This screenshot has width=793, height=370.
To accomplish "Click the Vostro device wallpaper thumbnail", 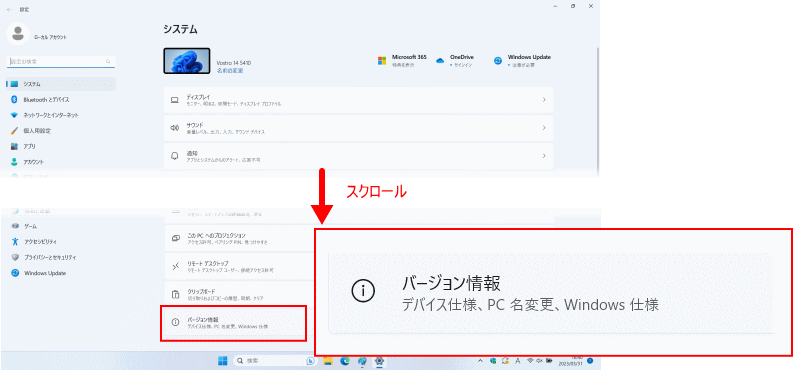I will 187,61.
